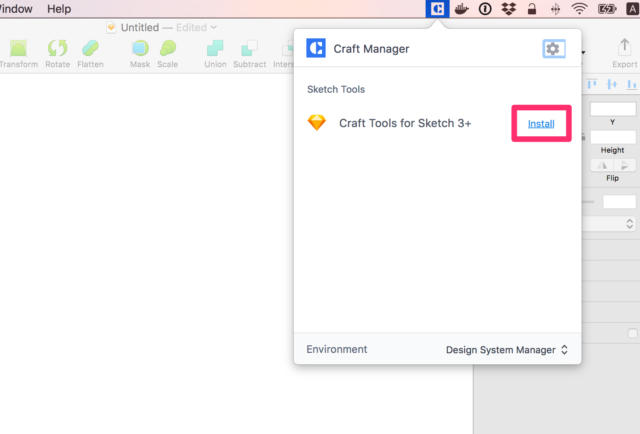The width and height of the screenshot is (640, 434).
Task: Open the 1Password menu bar icon
Action: tap(485, 9)
